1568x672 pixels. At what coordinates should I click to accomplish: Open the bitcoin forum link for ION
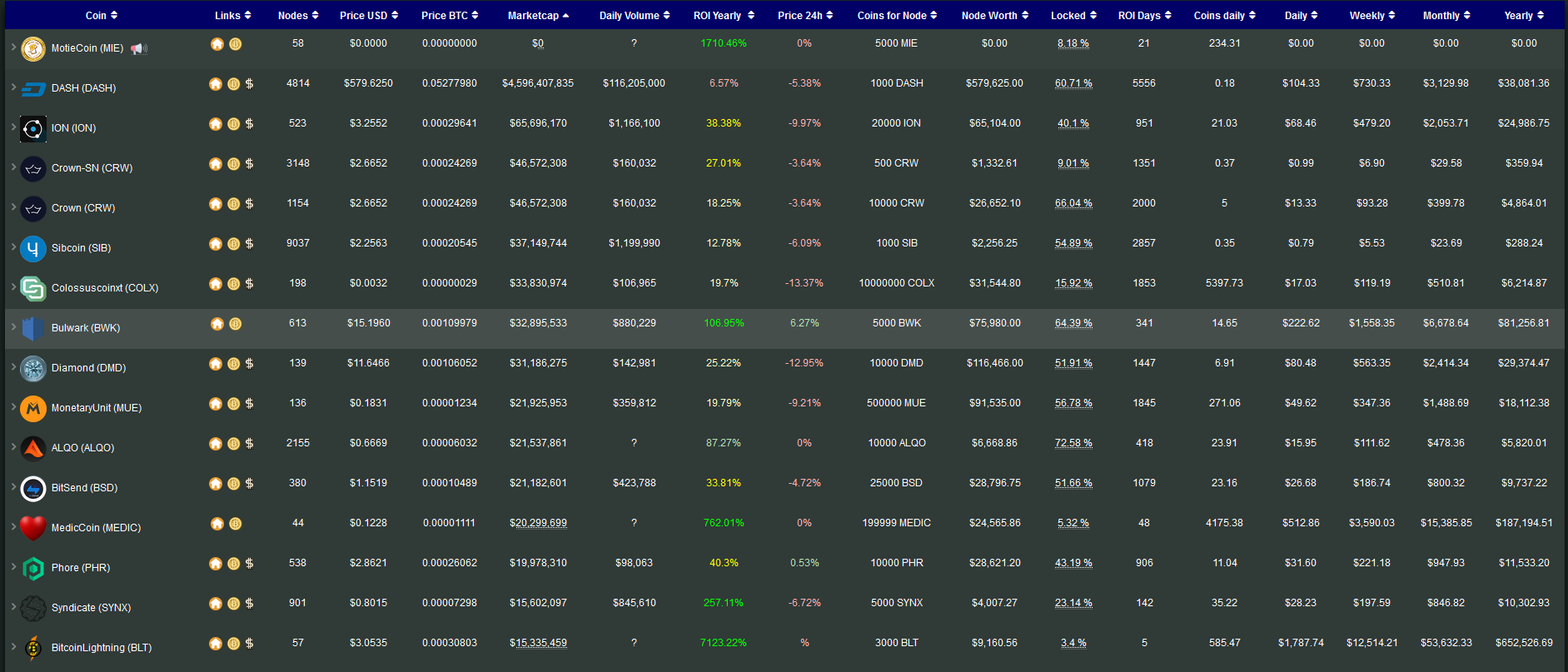click(234, 124)
